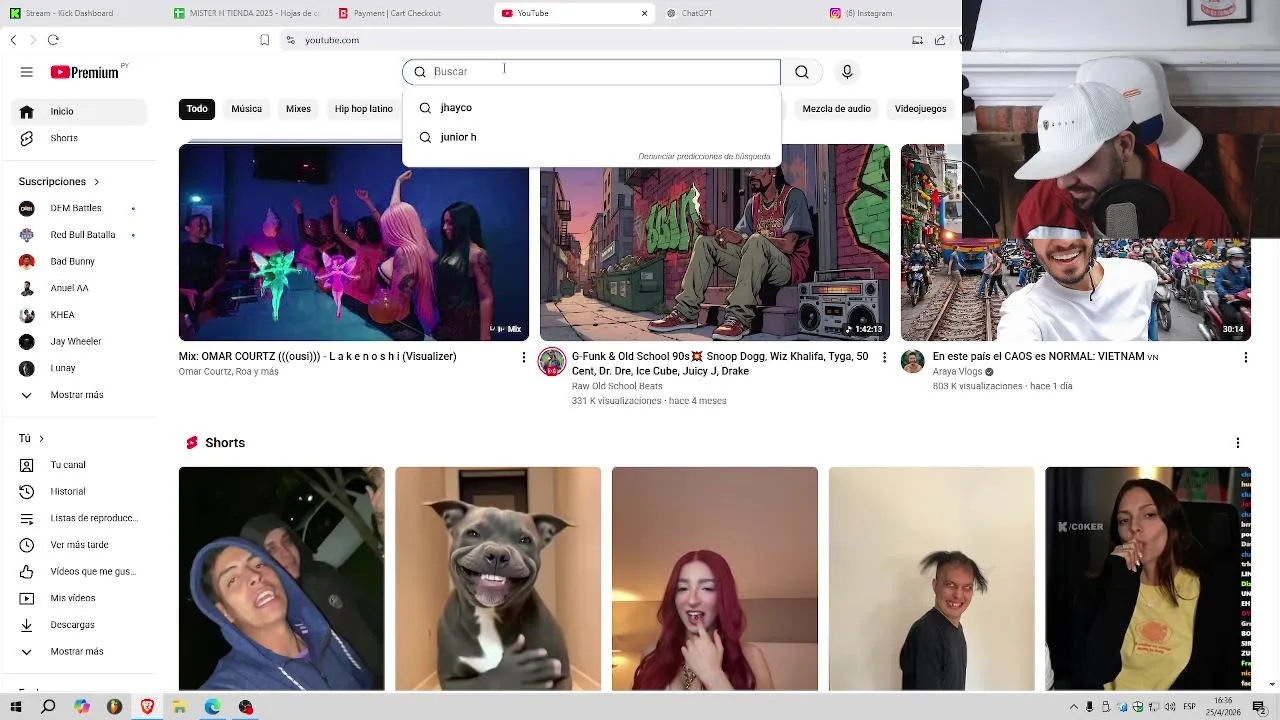This screenshot has height=720, width=1280.
Task: Open Lunay channel in subscriptions
Action: [x=78, y=368]
